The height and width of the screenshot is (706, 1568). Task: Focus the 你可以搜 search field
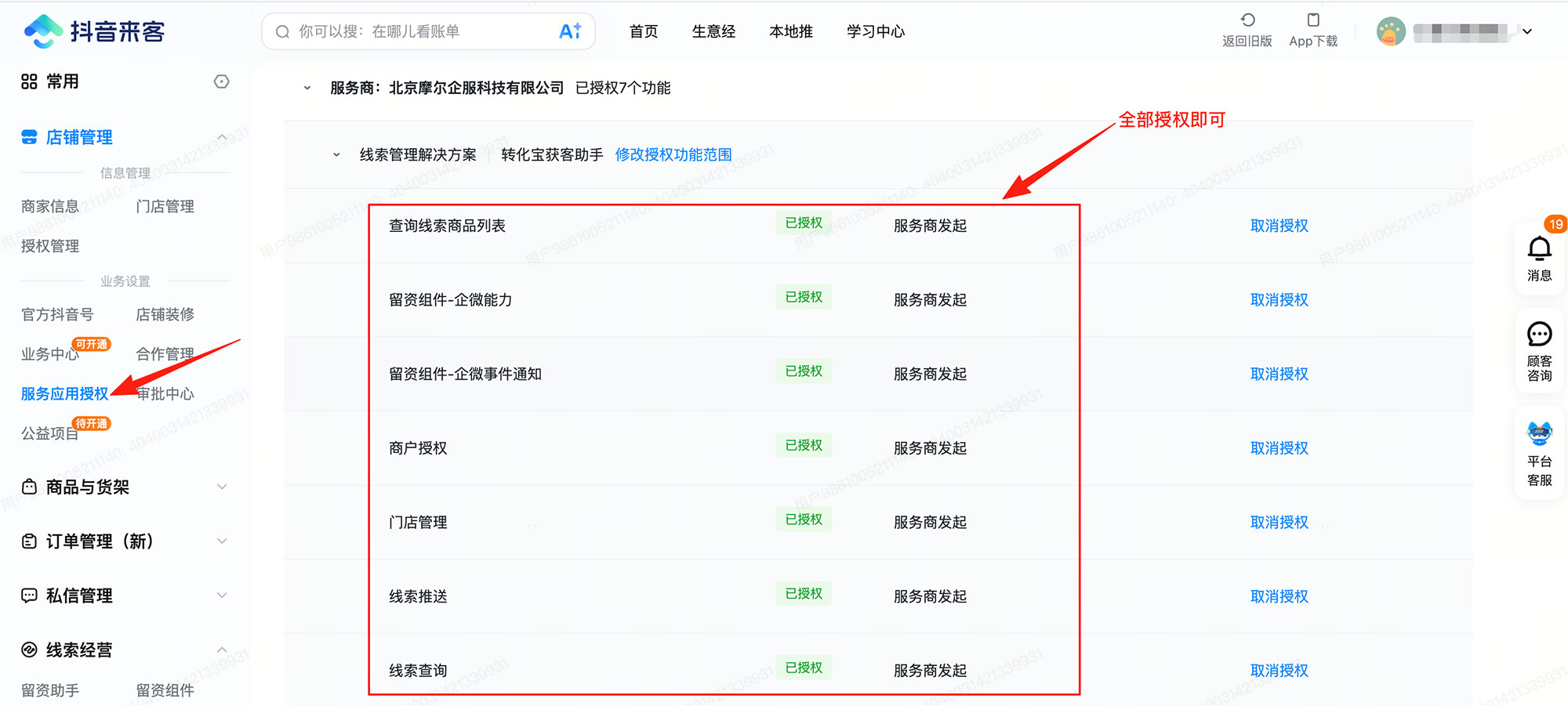[x=416, y=31]
